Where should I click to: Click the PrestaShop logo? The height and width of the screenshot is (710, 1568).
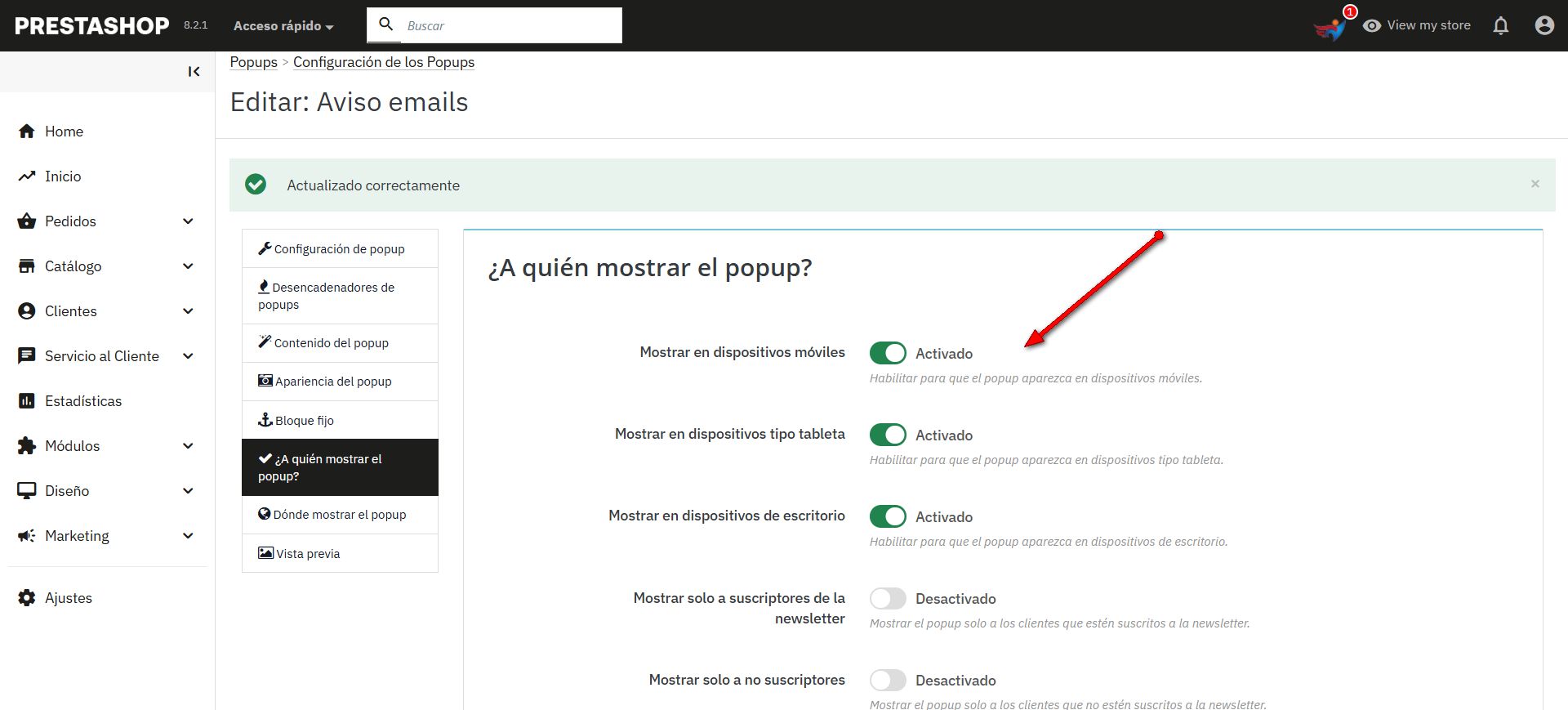coord(91,26)
